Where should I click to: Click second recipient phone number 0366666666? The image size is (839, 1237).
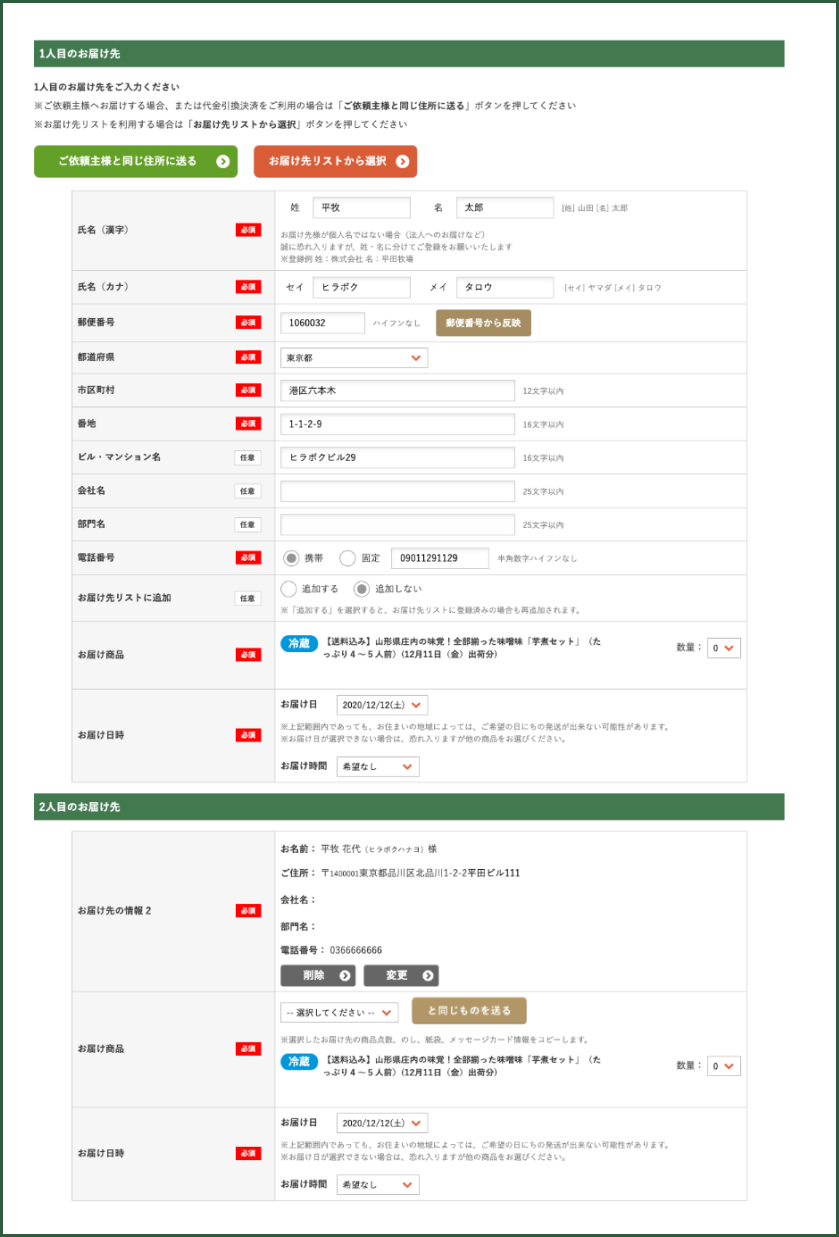tap(356, 950)
